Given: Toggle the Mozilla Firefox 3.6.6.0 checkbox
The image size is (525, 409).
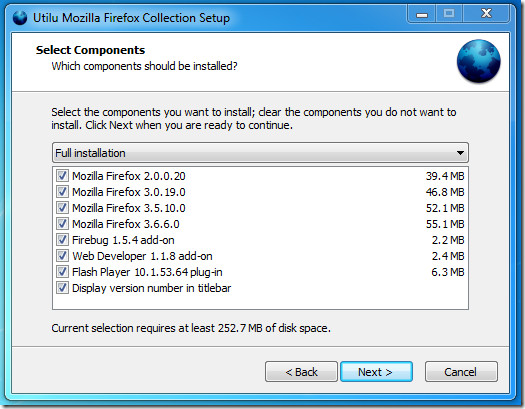Looking at the screenshot, I should (x=62, y=224).
